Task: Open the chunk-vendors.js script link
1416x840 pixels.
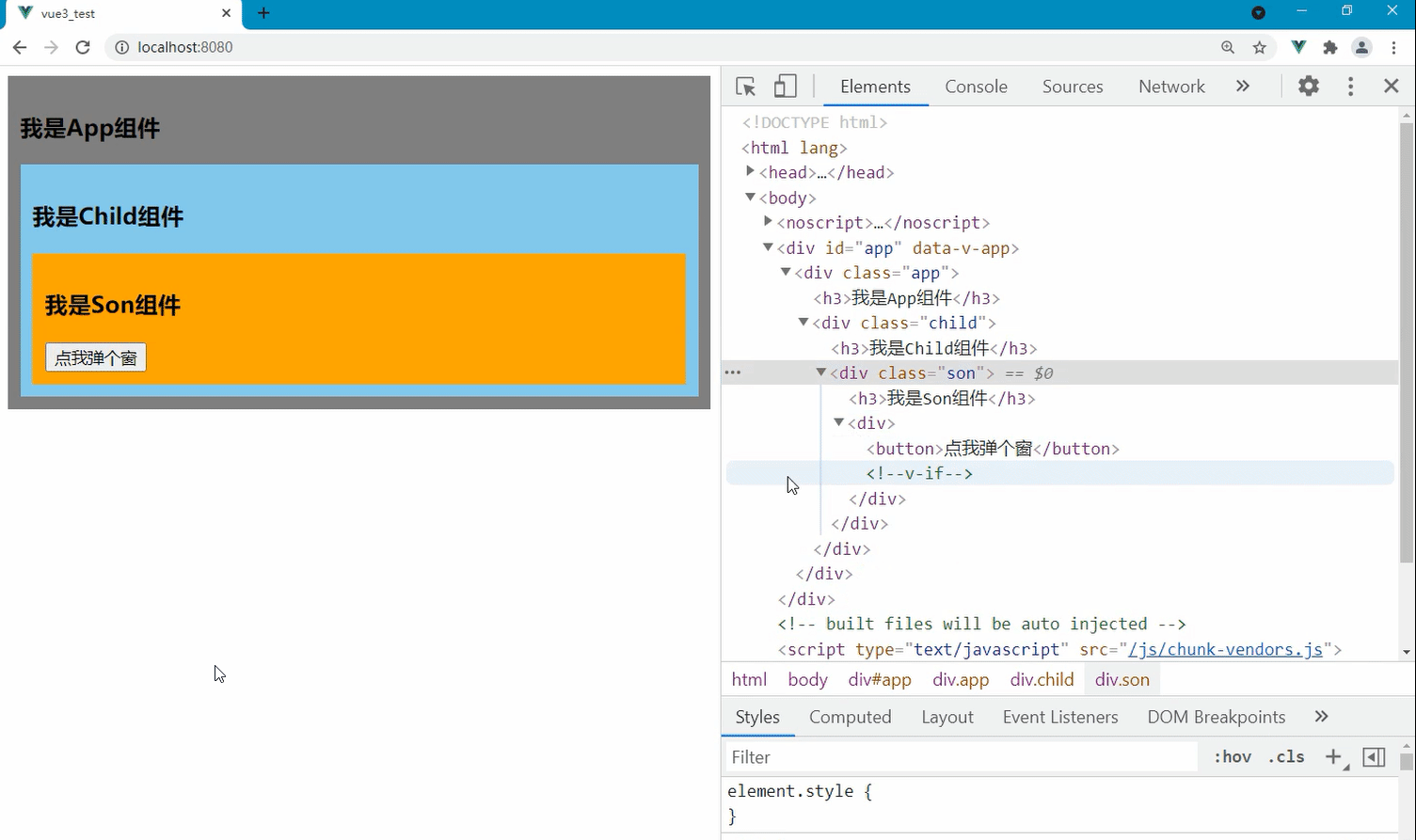Action: coord(1226,649)
